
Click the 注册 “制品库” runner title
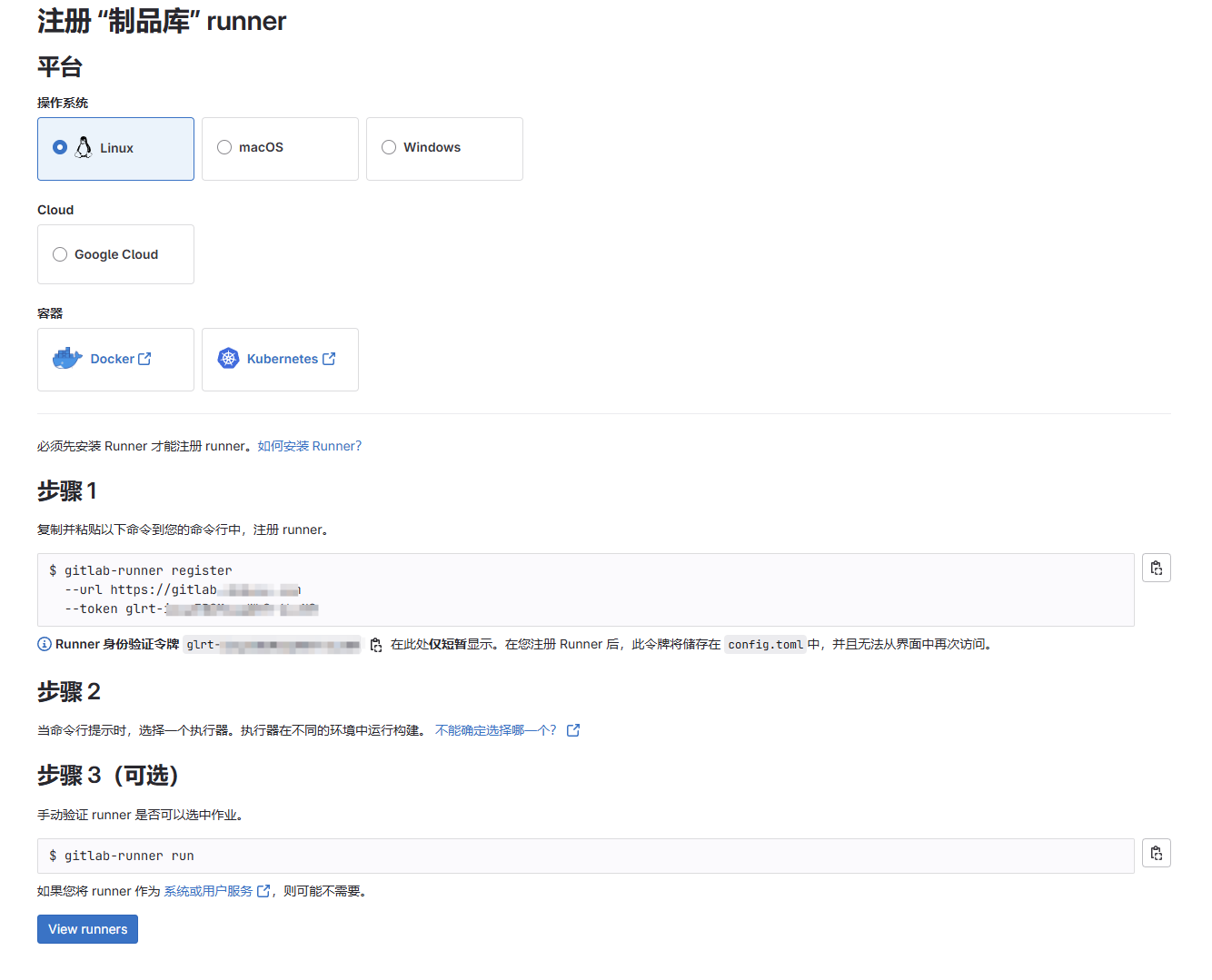[162, 21]
